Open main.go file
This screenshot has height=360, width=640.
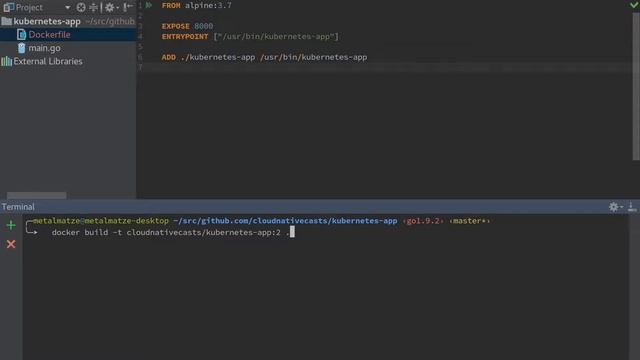click(44, 48)
